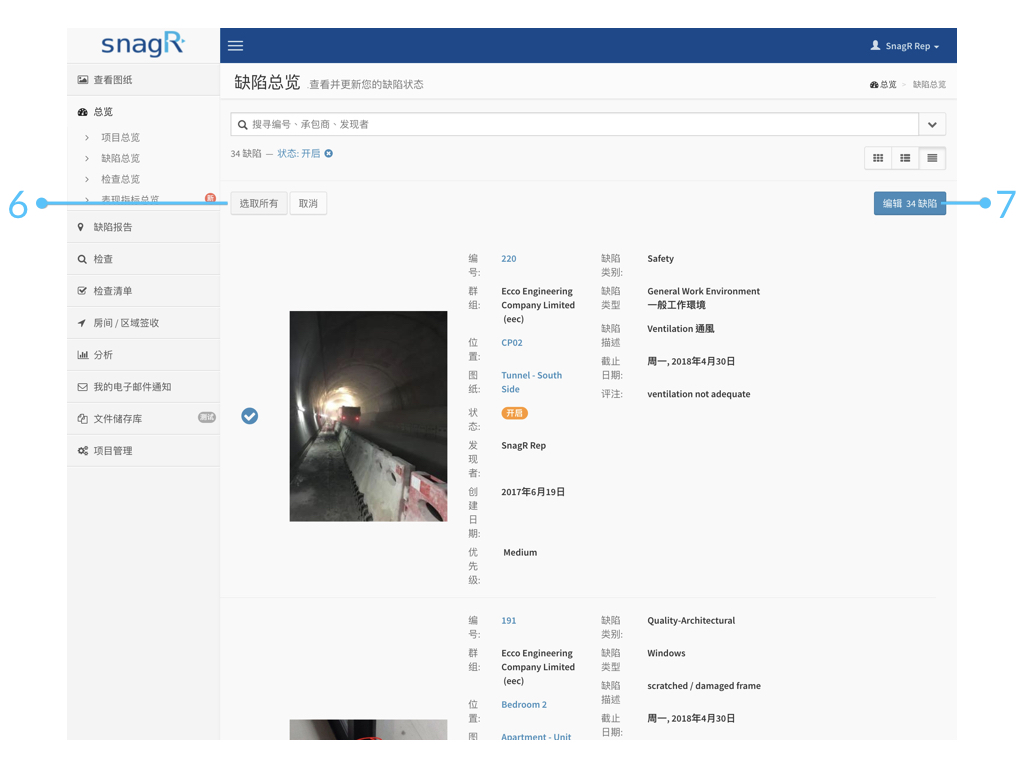
Task: Switch to thumbnail list view
Action: click(905, 158)
